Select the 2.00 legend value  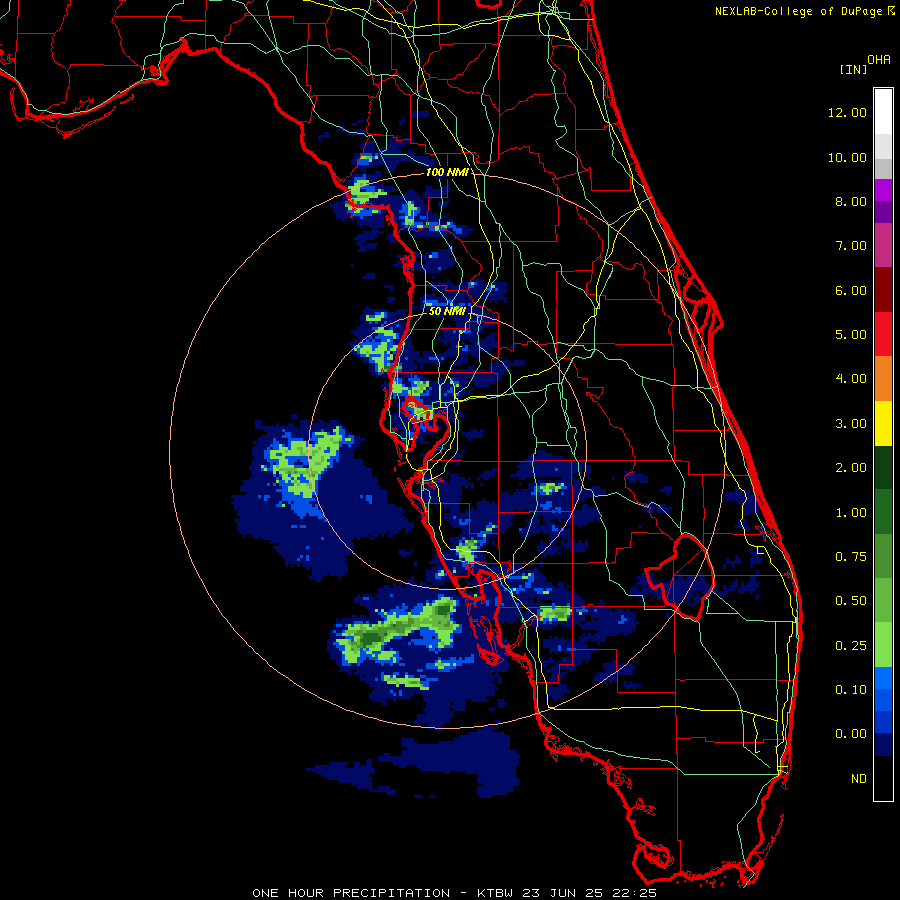[x=851, y=468]
